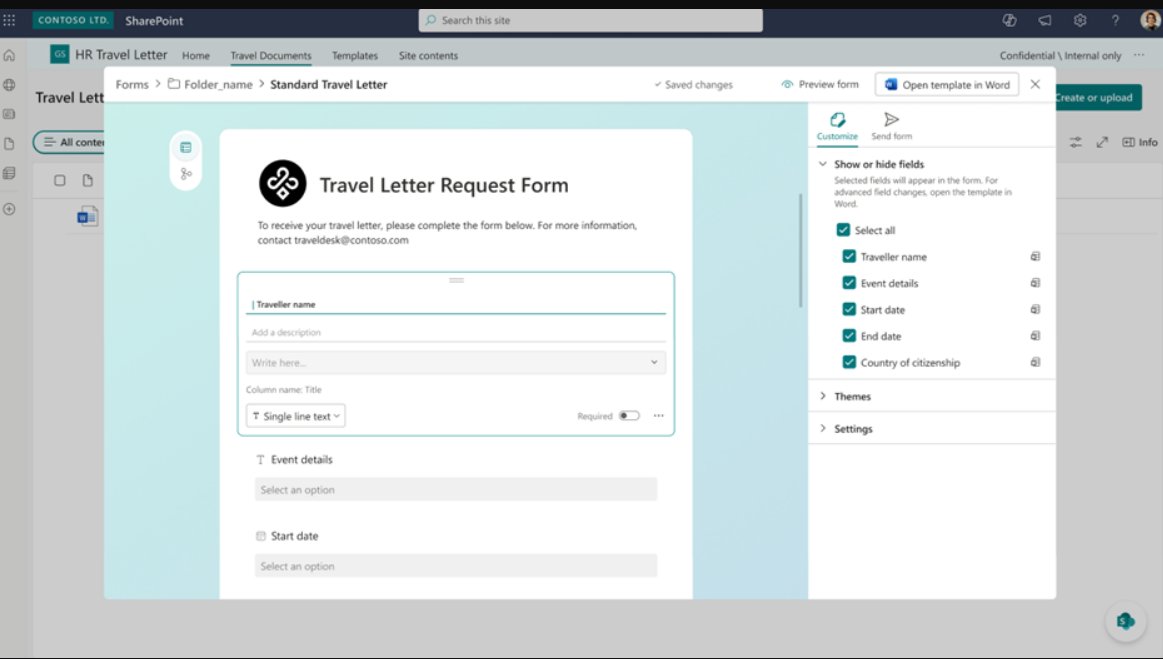1163x659 pixels.
Task: Click the announcements megaphone icon in the header
Action: pos(1043,20)
